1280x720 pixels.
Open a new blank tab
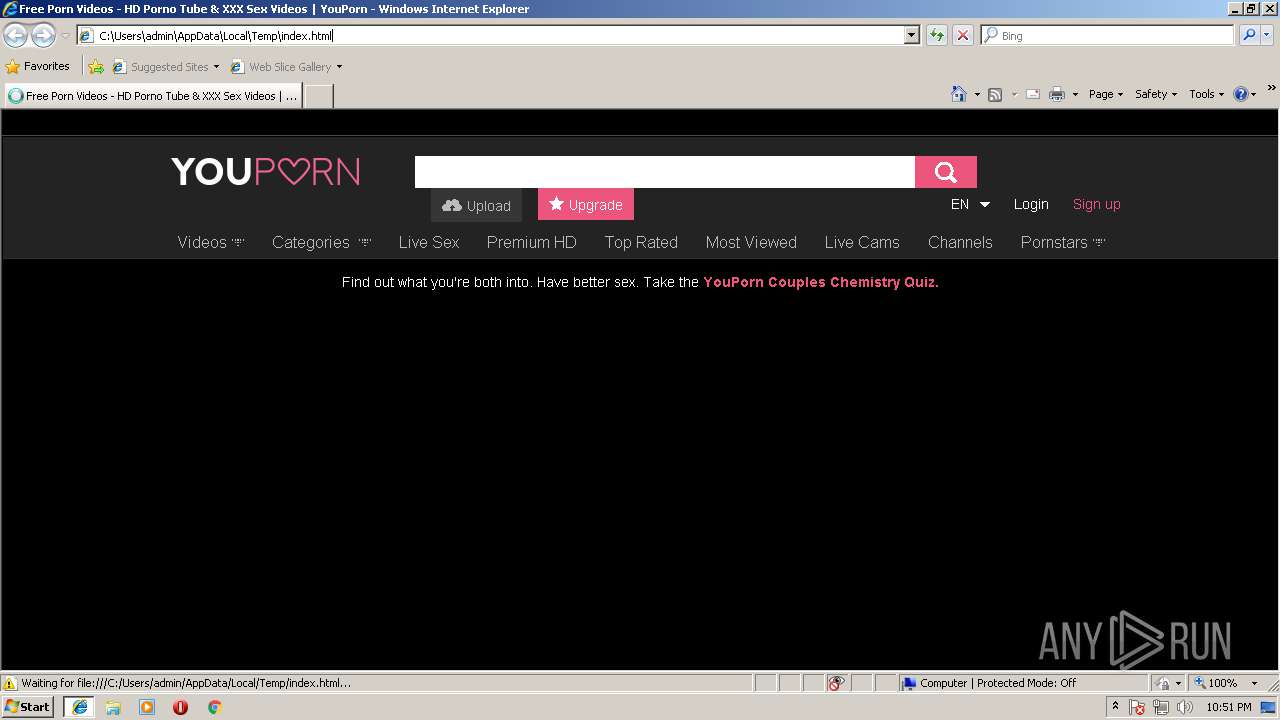[x=318, y=96]
